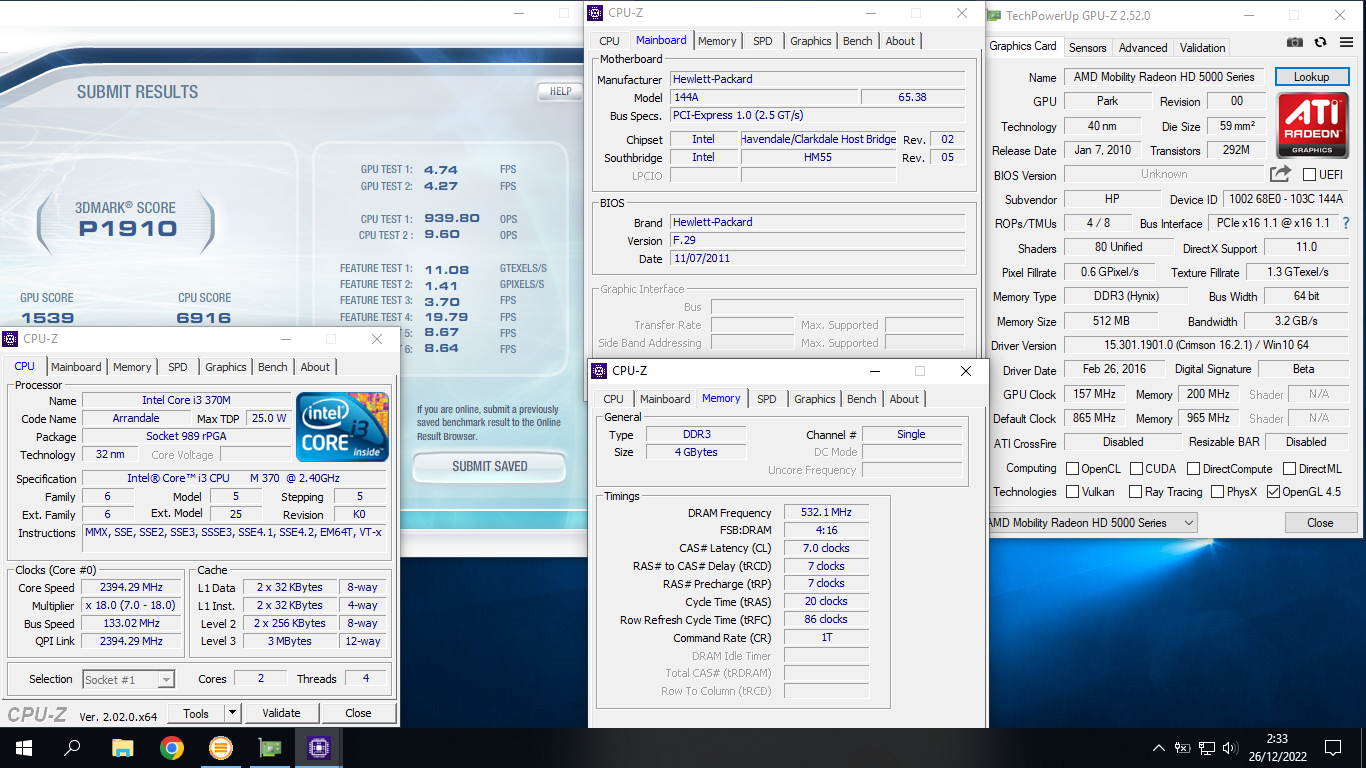The image size is (1366, 768).
Task: Toggle the Ray Tracing checkbox
Action: point(1135,492)
